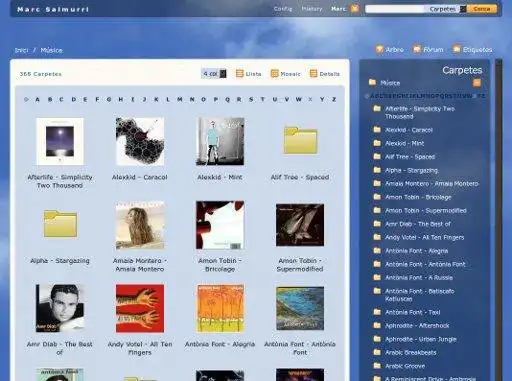Click the orange icon beside Música in sidebar
This screenshot has width=512, height=381.
tap(477, 82)
